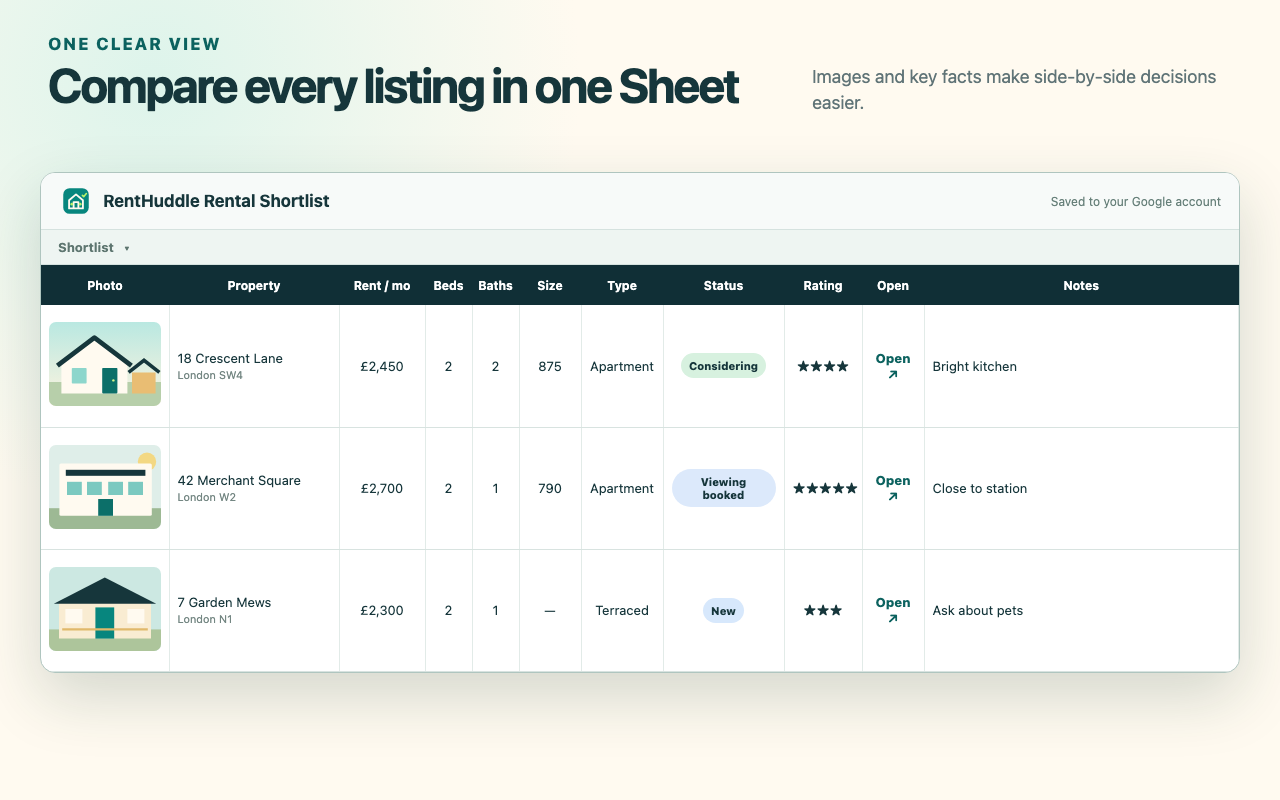This screenshot has height=800, width=1280.
Task: Select the 7 Garden Mews photo thumbnail
Action: pos(105,609)
